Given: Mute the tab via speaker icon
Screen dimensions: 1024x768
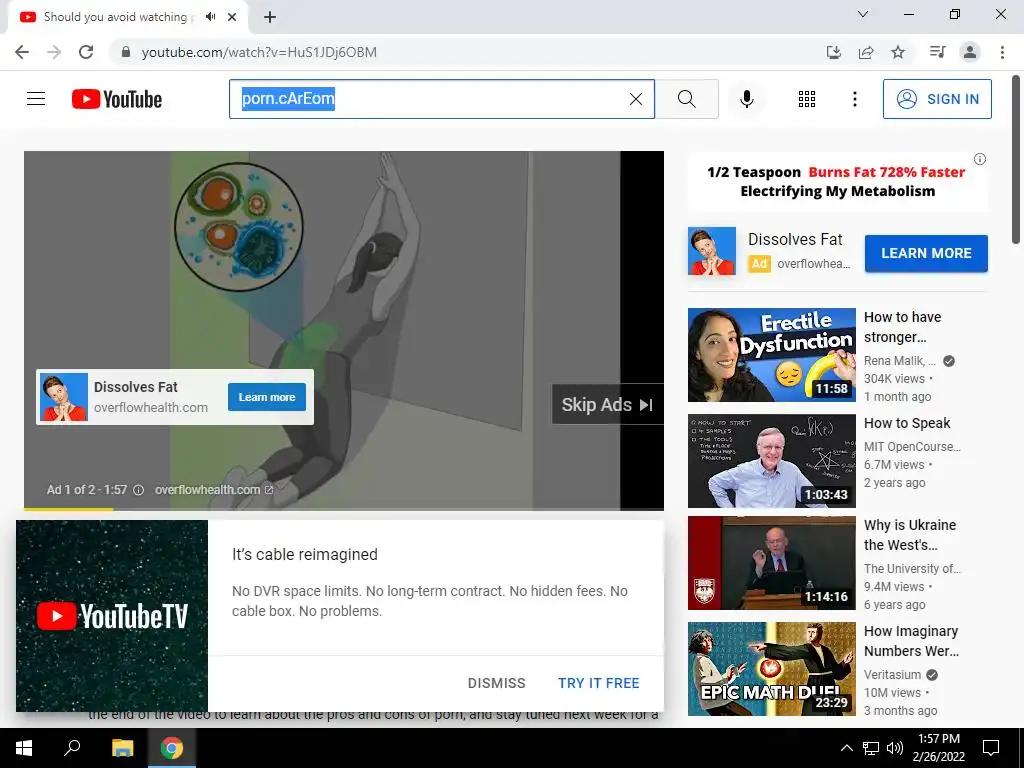Looking at the screenshot, I should click(210, 17).
